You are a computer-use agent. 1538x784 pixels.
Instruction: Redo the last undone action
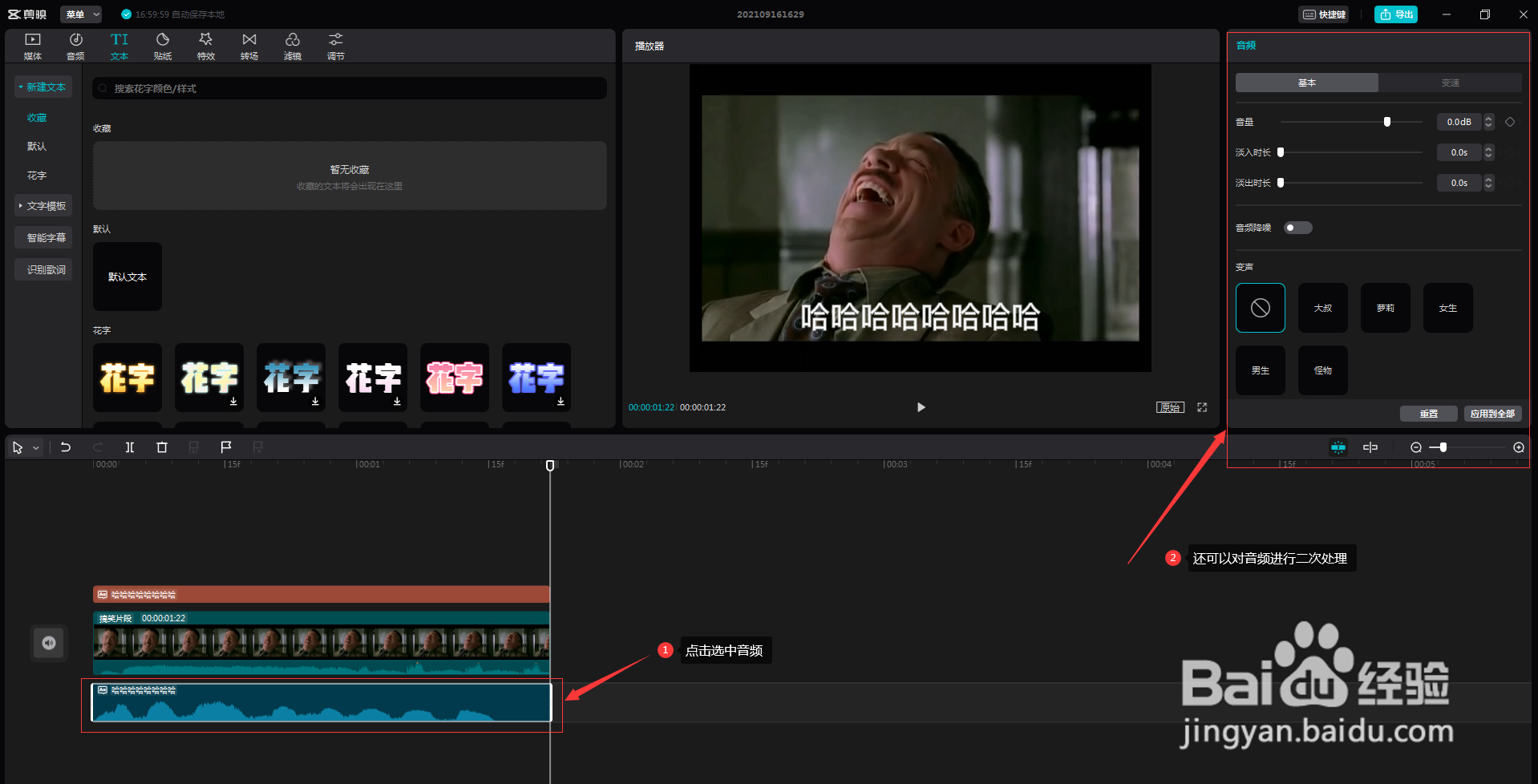98,447
